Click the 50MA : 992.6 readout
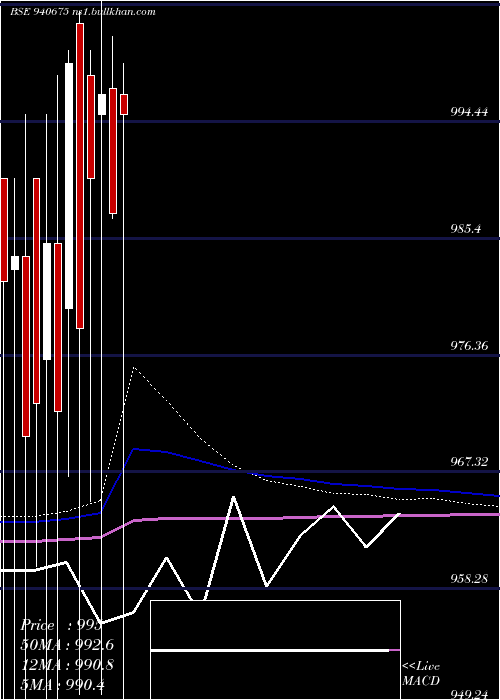Viewport: 500px width, 700px height. 67,644
